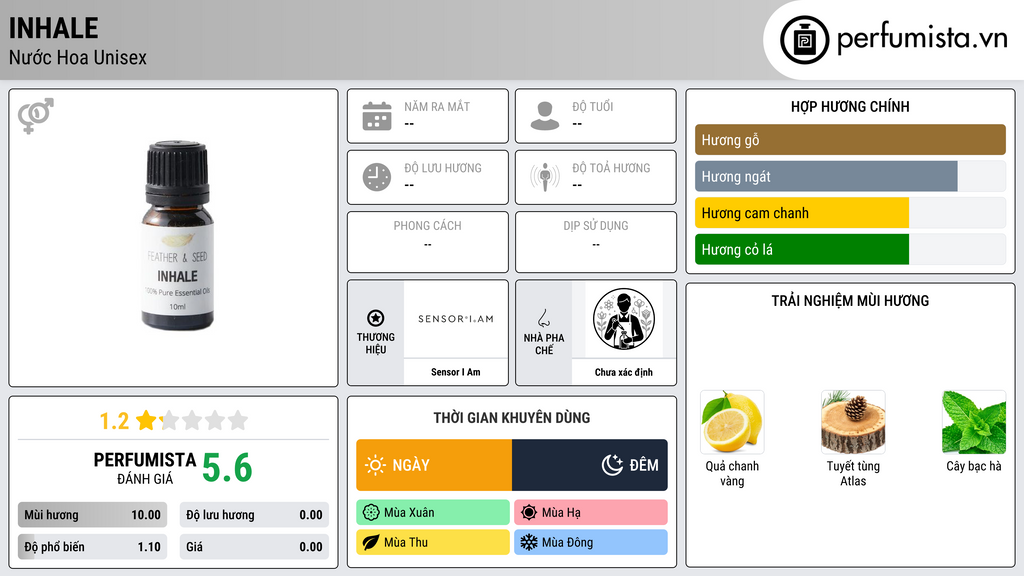Viewport: 1024px width, 576px height.
Task: Click the sun icon next to Mùa Hạ
Action: click(529, 513)
